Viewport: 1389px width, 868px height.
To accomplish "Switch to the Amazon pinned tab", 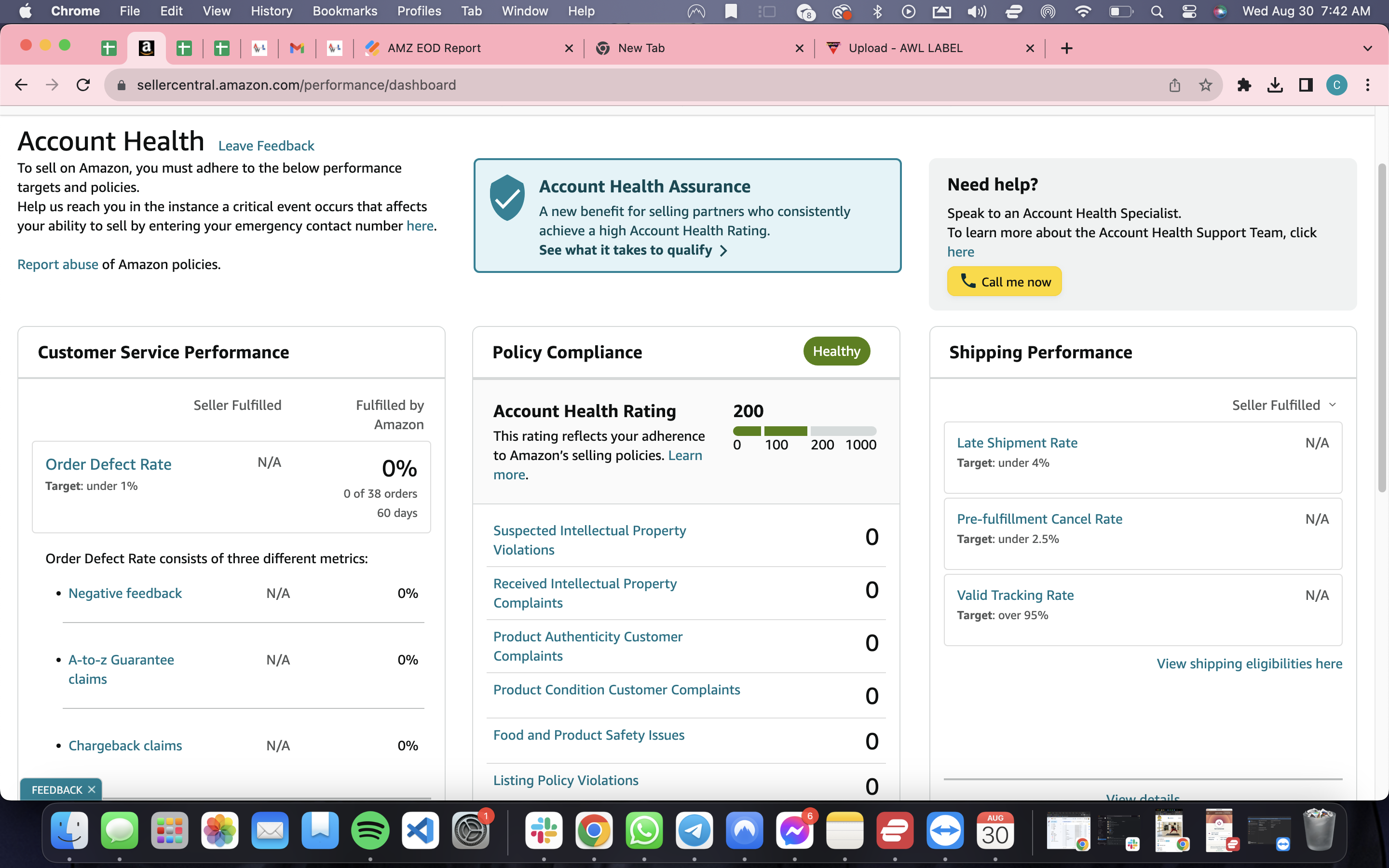I will (x=146, y=48).
